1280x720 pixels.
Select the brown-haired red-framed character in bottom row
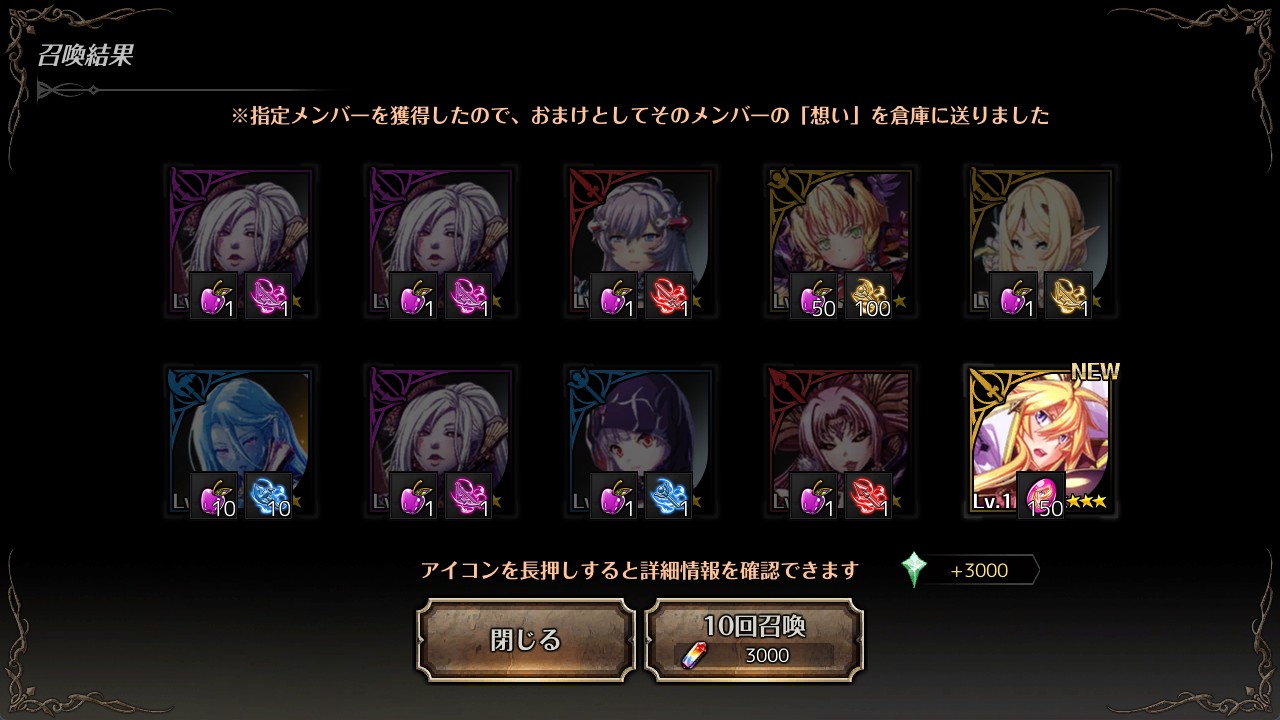point(841,441)
